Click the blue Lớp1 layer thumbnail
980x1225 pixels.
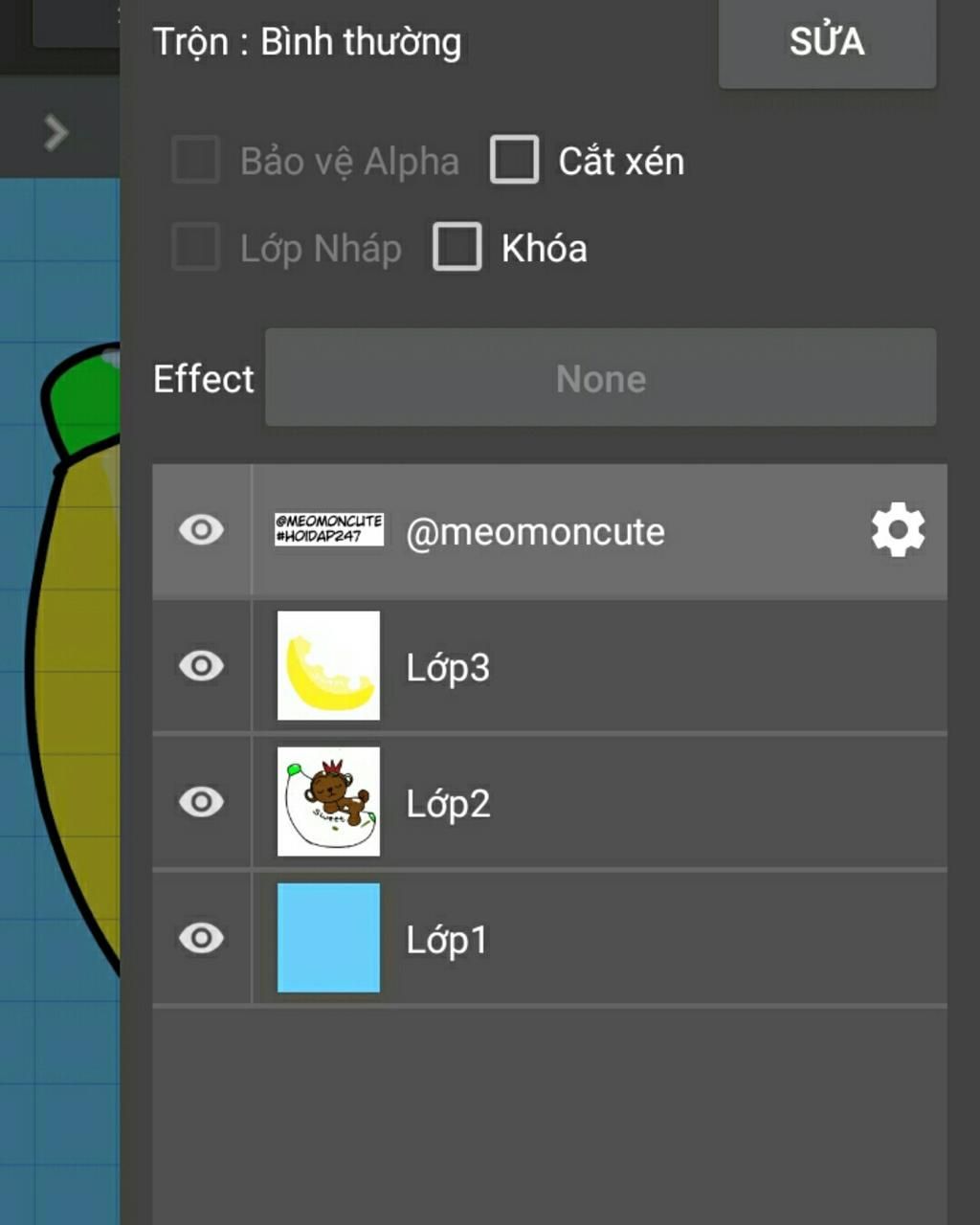tap(328, 938)
